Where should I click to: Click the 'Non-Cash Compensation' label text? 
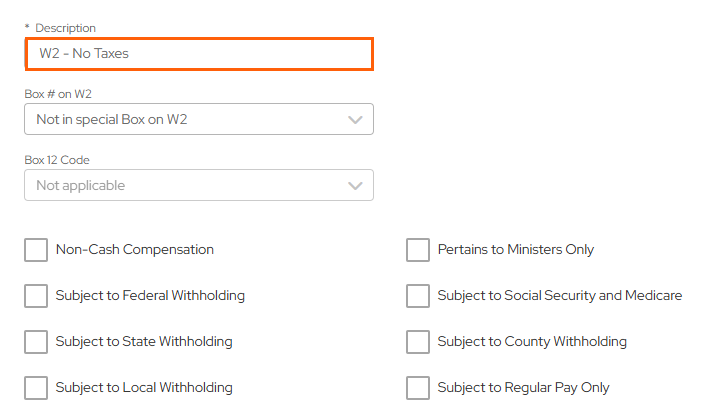pyautogui.click(x=135, y=250)
